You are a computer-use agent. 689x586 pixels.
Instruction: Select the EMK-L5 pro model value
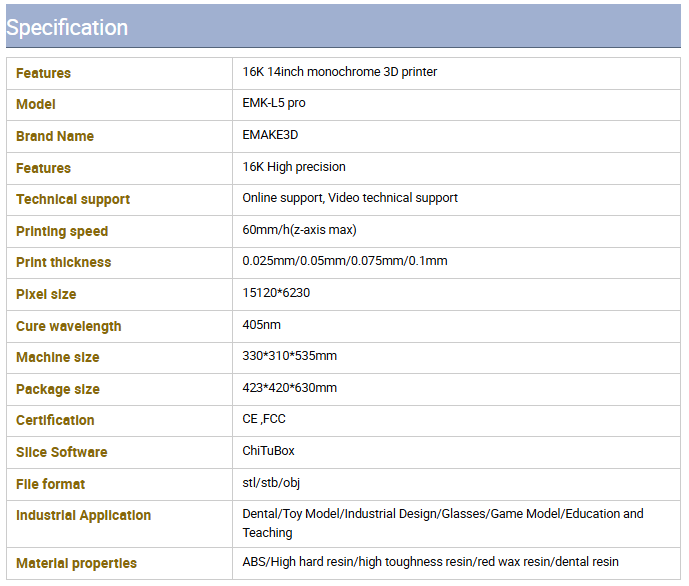274,103
